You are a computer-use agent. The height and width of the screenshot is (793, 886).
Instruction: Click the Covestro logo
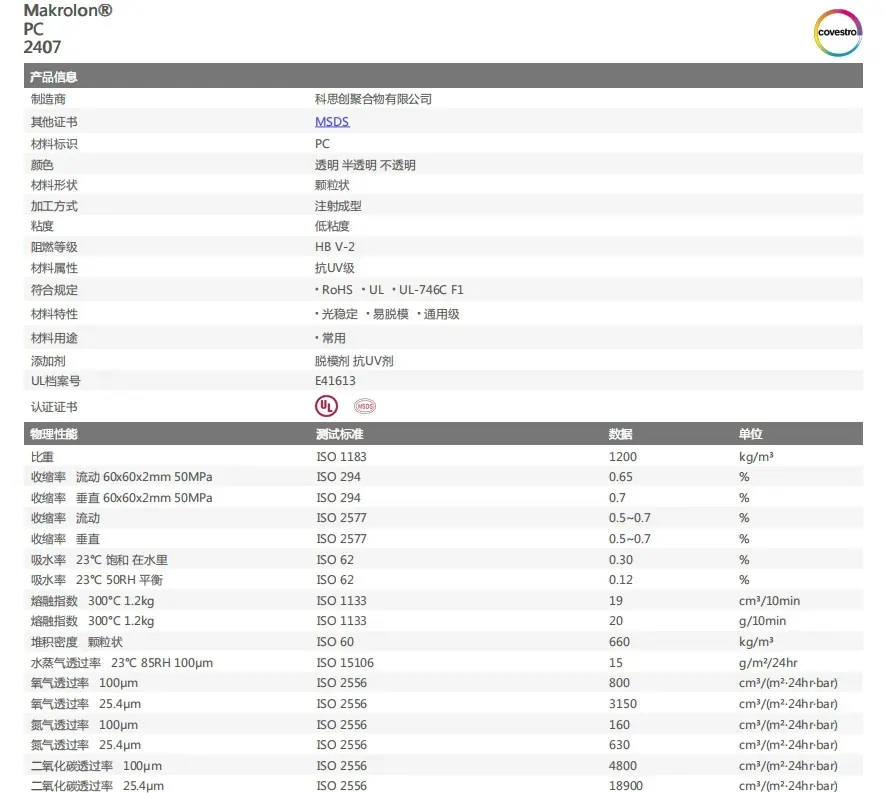(837, 32)
